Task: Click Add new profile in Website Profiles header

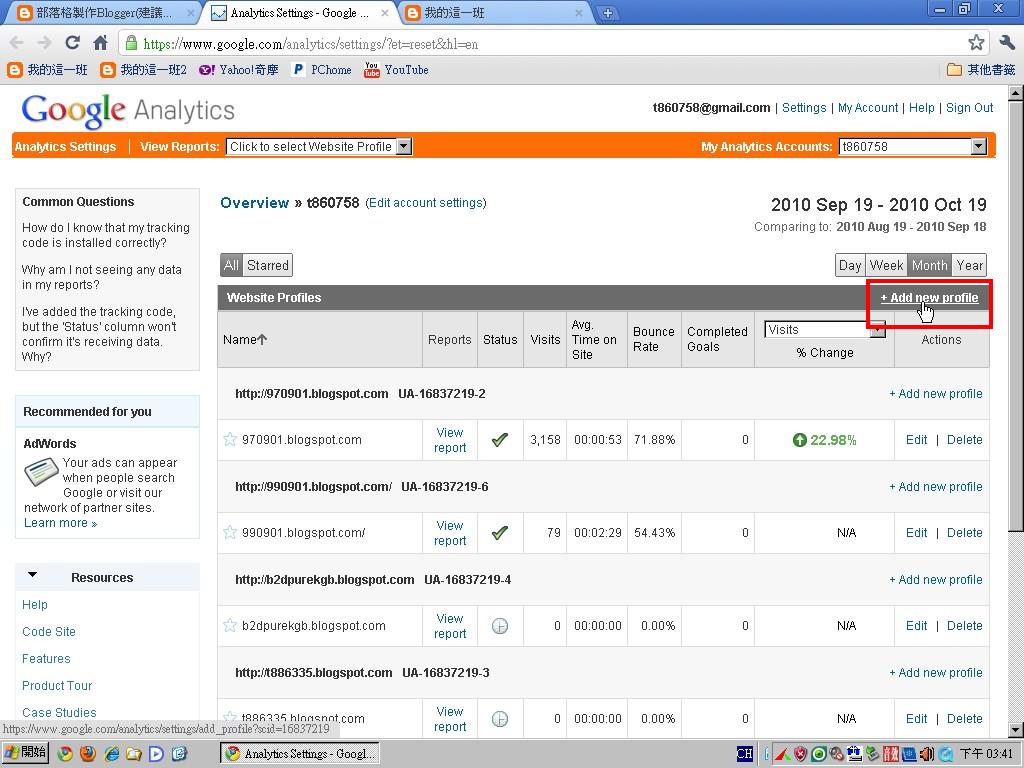Action: [x=929, y=298]
